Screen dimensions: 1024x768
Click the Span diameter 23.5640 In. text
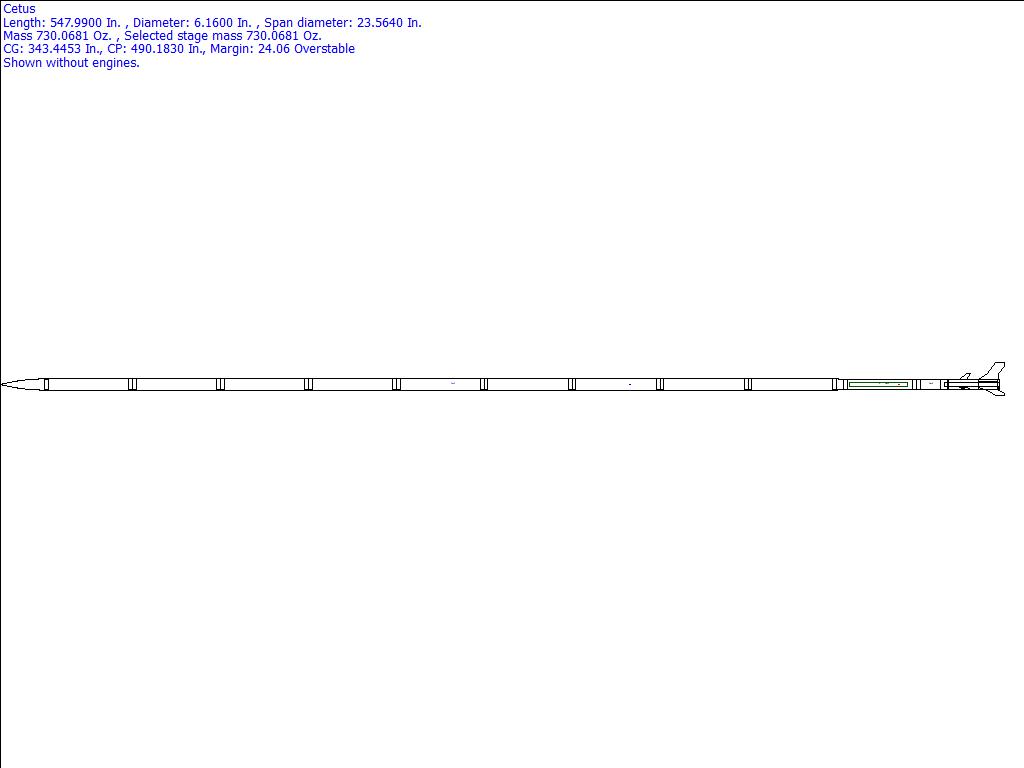pyautogui.click(x=342, y=22)
